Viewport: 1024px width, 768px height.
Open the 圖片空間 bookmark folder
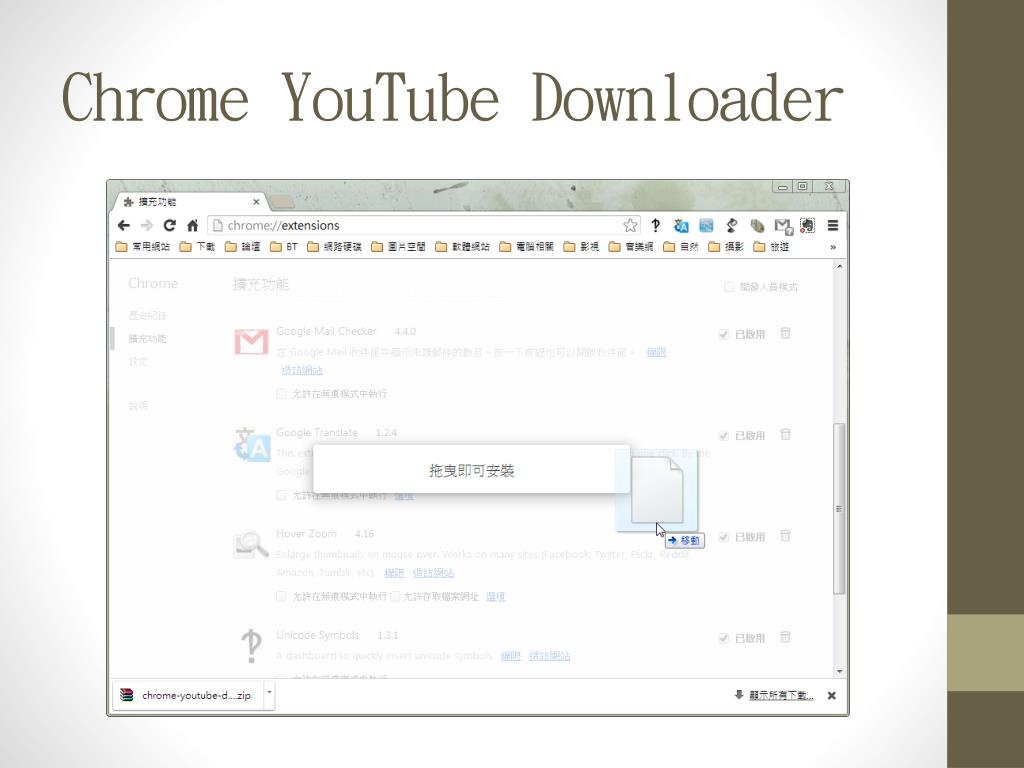398,247
